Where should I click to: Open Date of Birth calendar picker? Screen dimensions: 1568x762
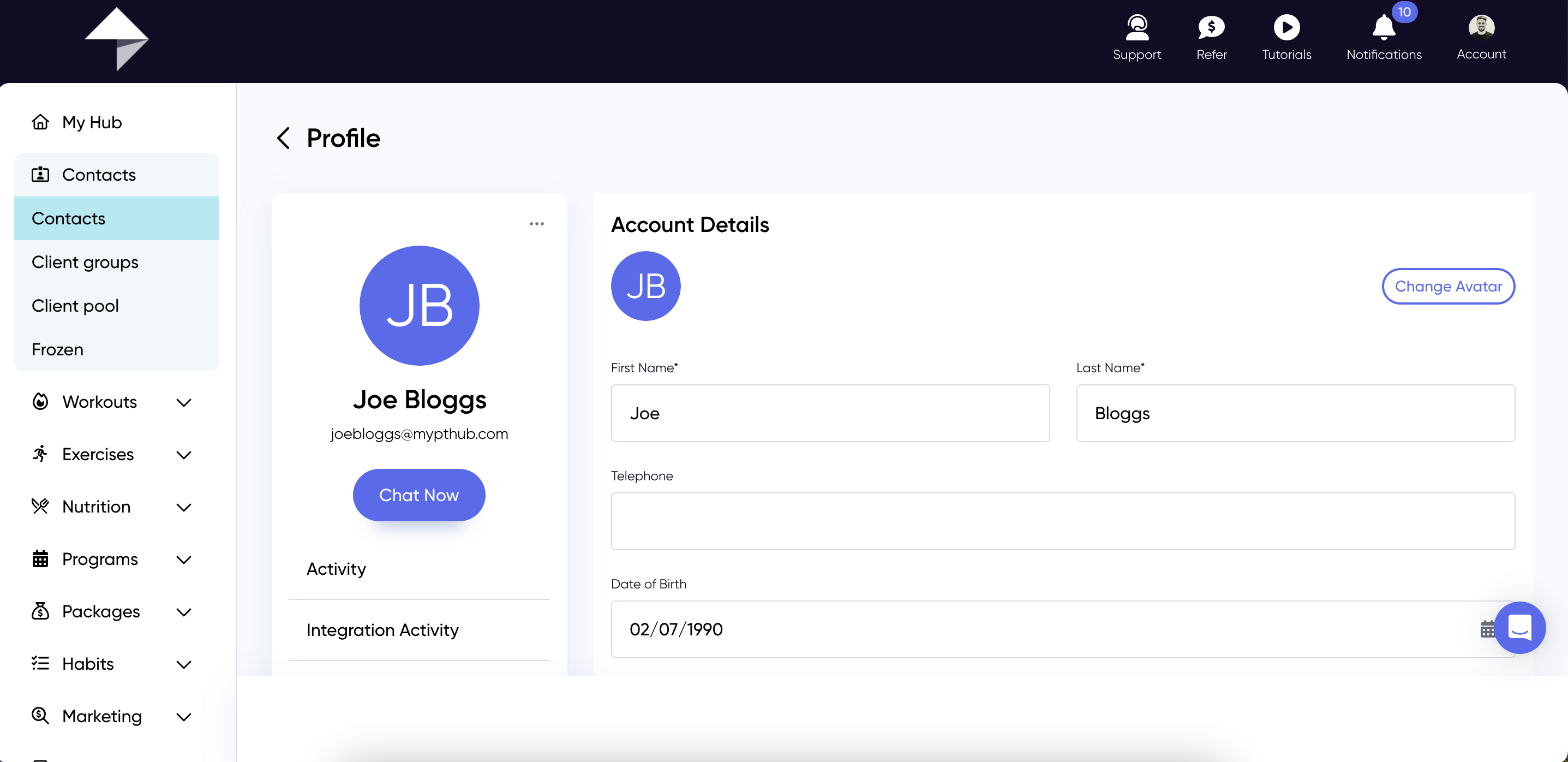click(x=1487, y=629)
